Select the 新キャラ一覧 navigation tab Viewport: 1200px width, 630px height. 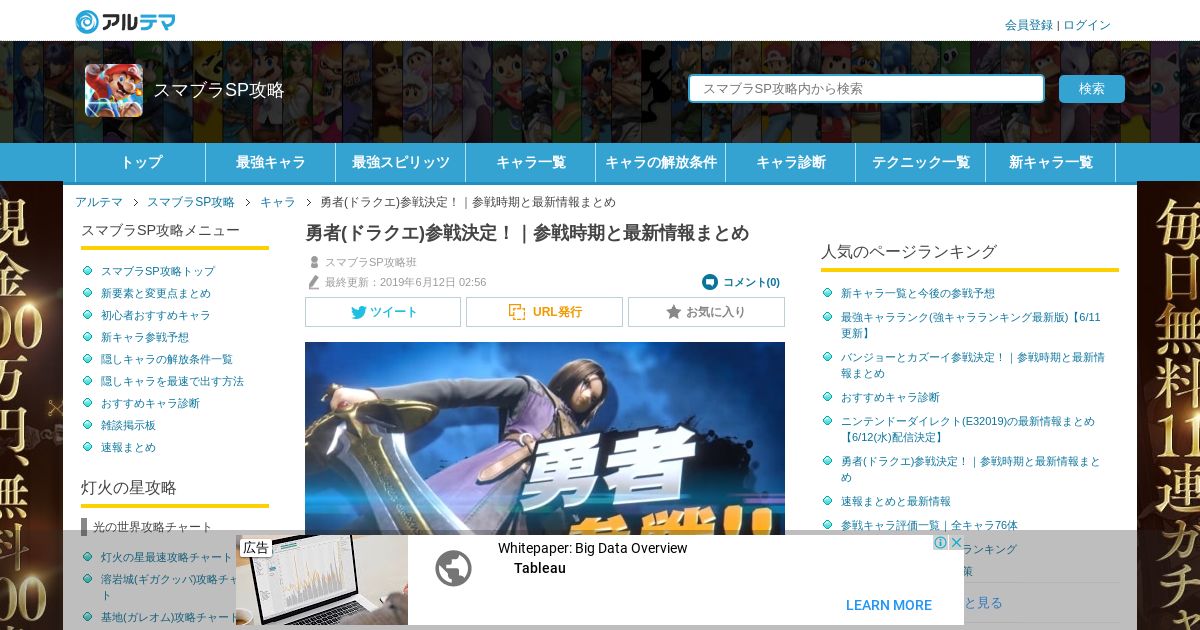point(1051,162)
